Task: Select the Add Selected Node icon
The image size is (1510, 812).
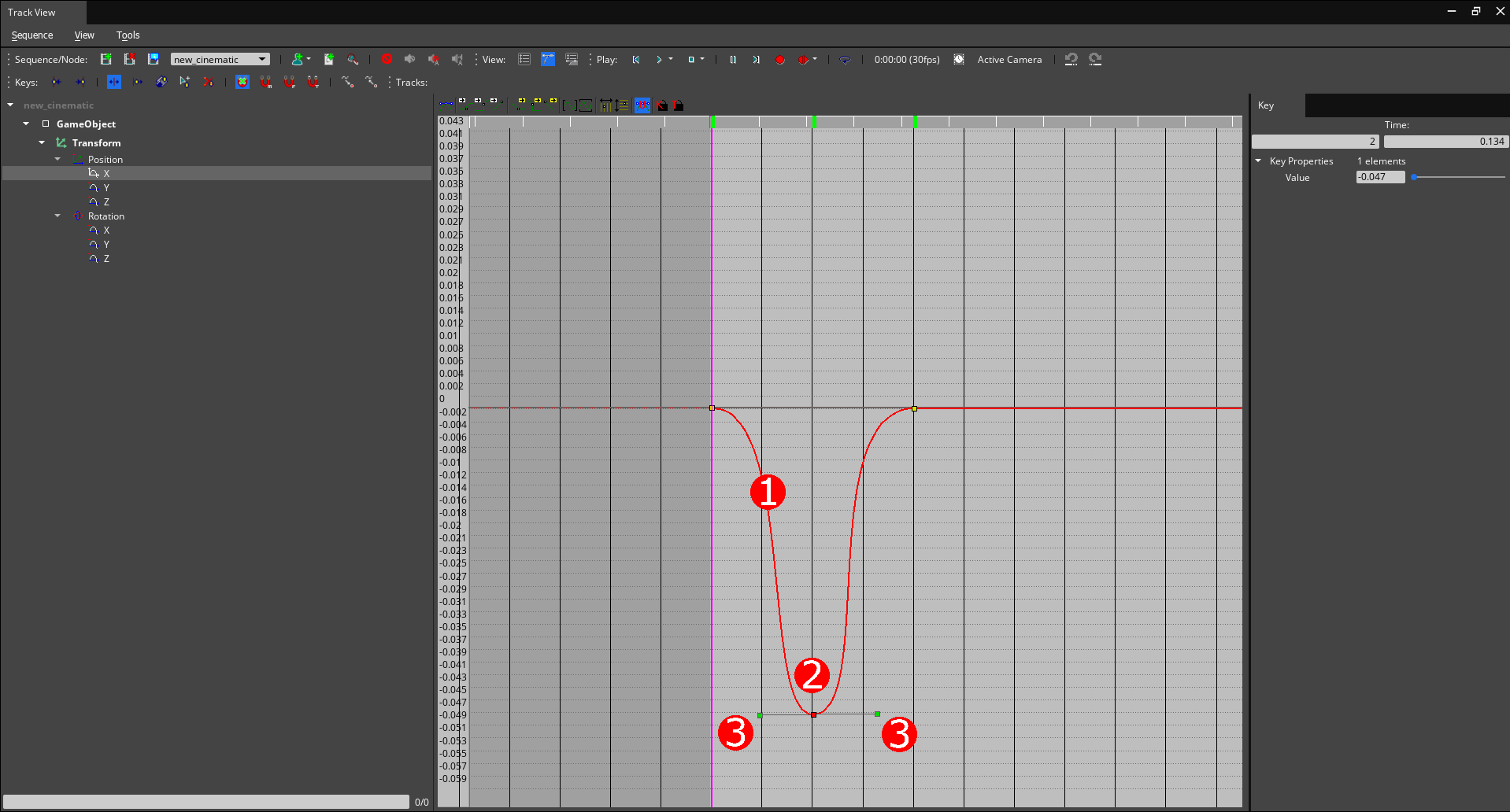Action: 298,59
